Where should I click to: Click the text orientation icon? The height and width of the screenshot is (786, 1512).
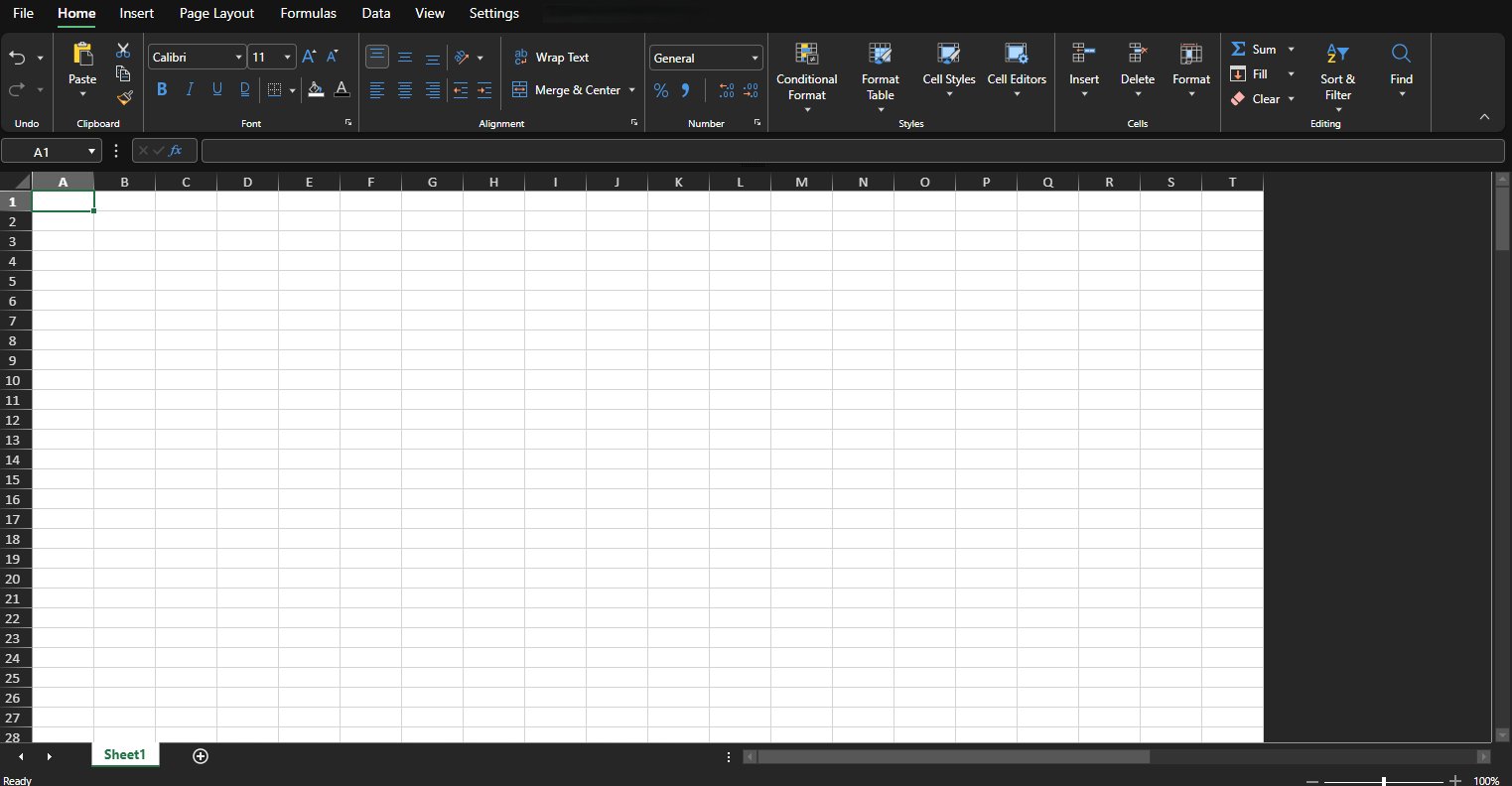462,58
